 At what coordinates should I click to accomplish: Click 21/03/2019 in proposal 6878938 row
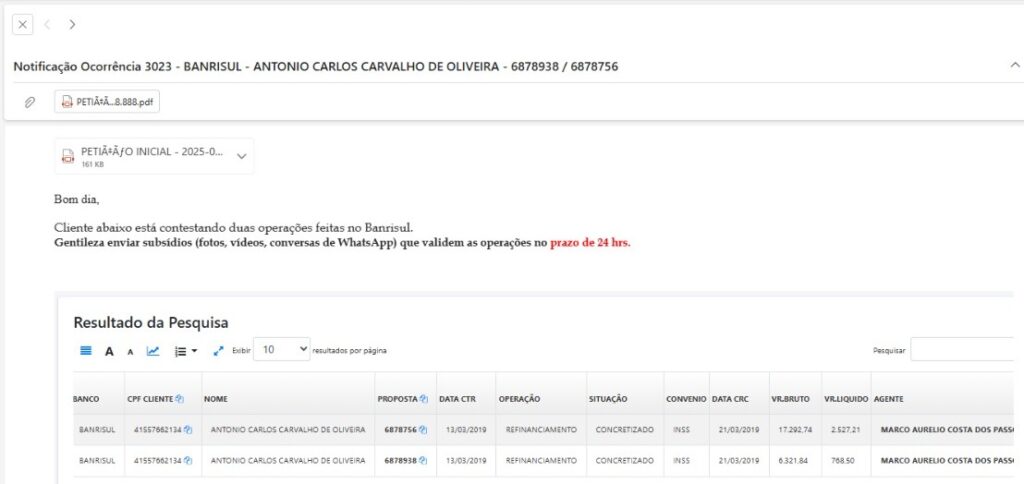[739, 460]
